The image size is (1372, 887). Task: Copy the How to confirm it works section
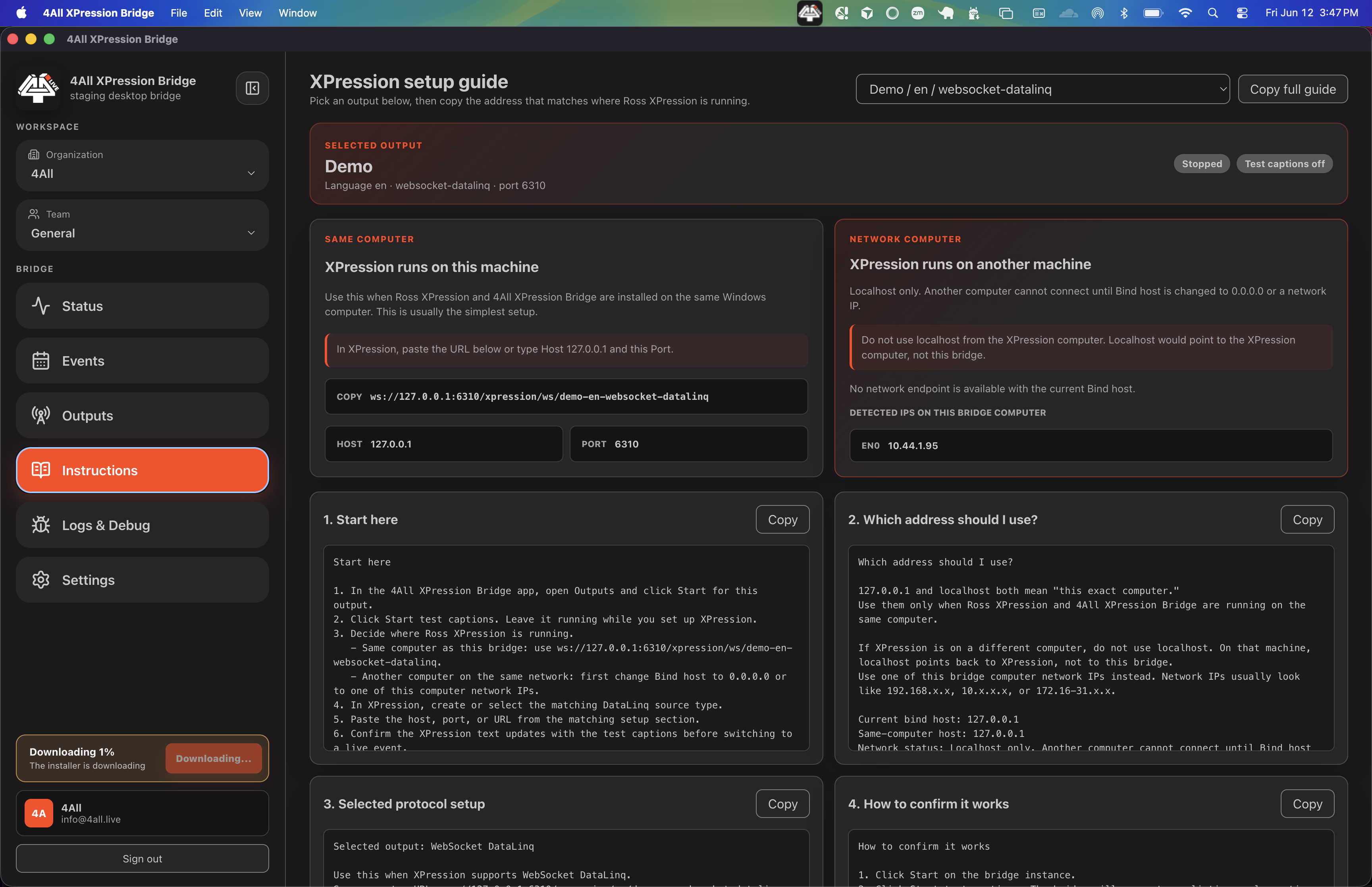1307,804
